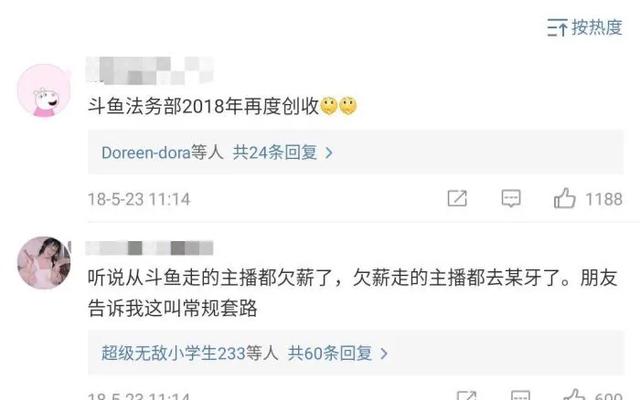Click chevron arrow after 共24条回复
640x400 pixels.
[329, 153]
